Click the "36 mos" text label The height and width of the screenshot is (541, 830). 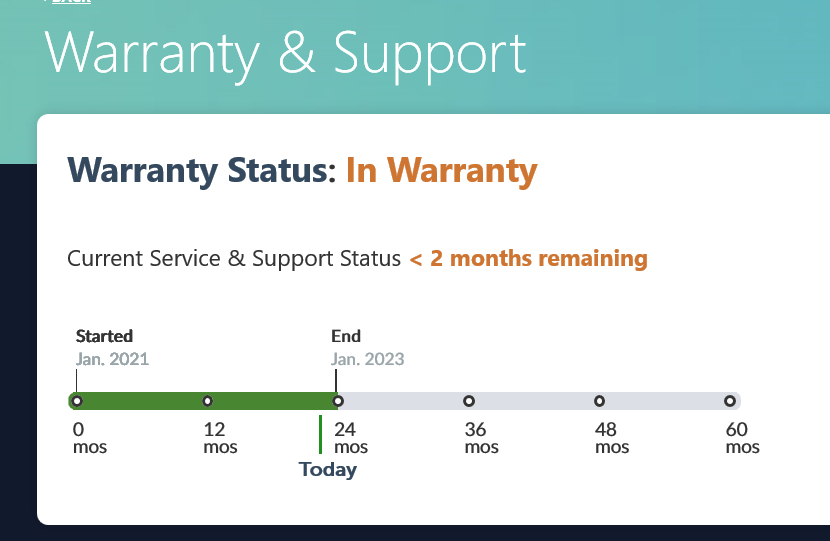[x=481, y=438]
